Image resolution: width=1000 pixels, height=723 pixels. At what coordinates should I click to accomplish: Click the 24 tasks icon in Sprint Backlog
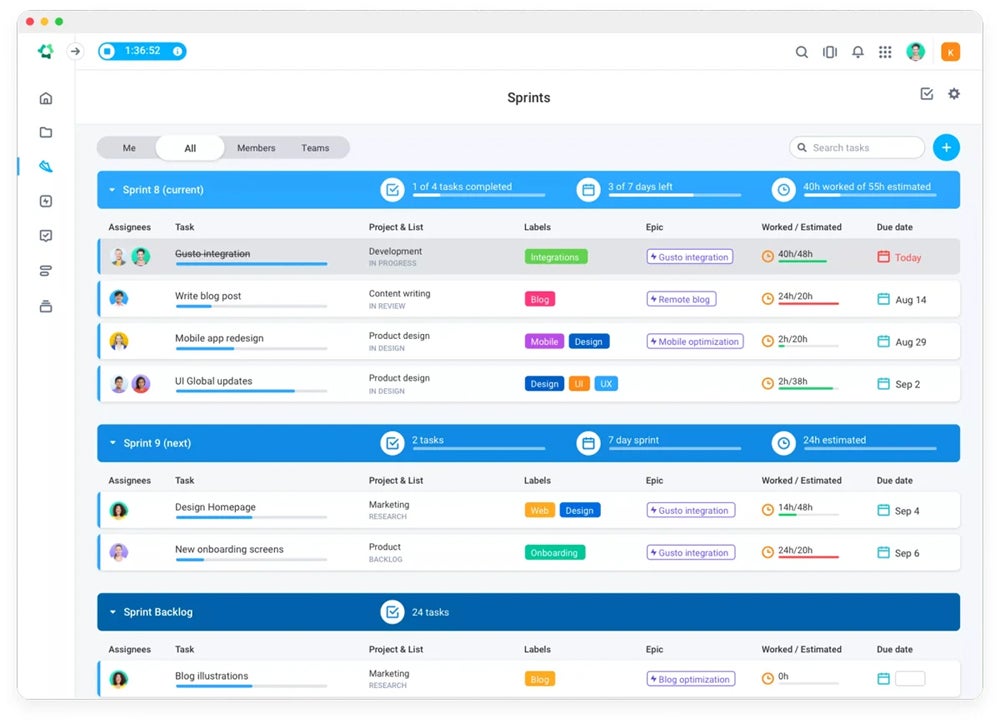(x=392, y=612)
